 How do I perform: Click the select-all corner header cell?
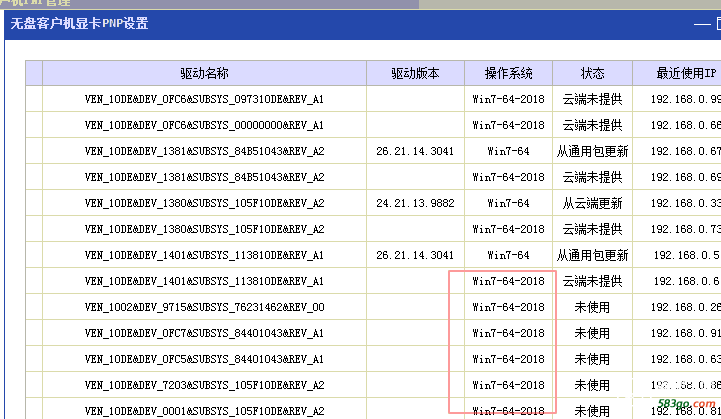34,73
